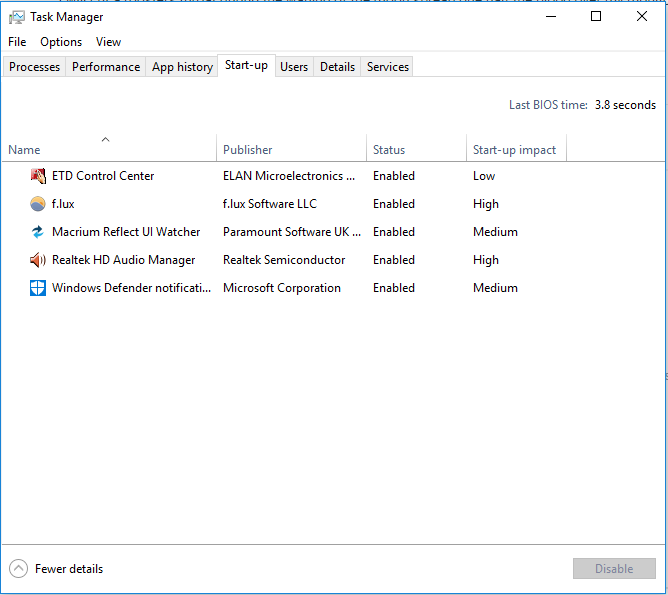The image size is (668, 595).
Task: Collapse view using Fewer details arrow
Action: (x=18, y=569)
